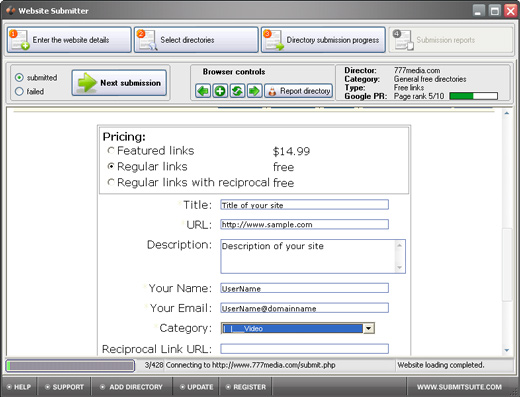The image size is (520, 397).
Task: Click the '$14.99' price text
Action: (291, 151)
